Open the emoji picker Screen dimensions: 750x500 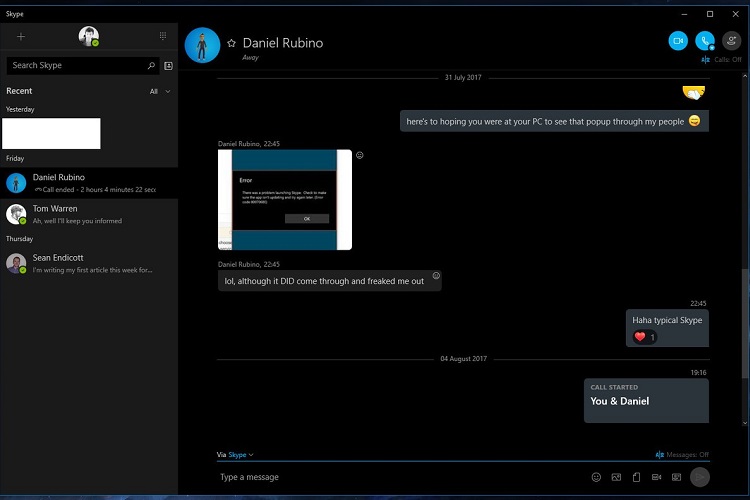coord(596,477)
